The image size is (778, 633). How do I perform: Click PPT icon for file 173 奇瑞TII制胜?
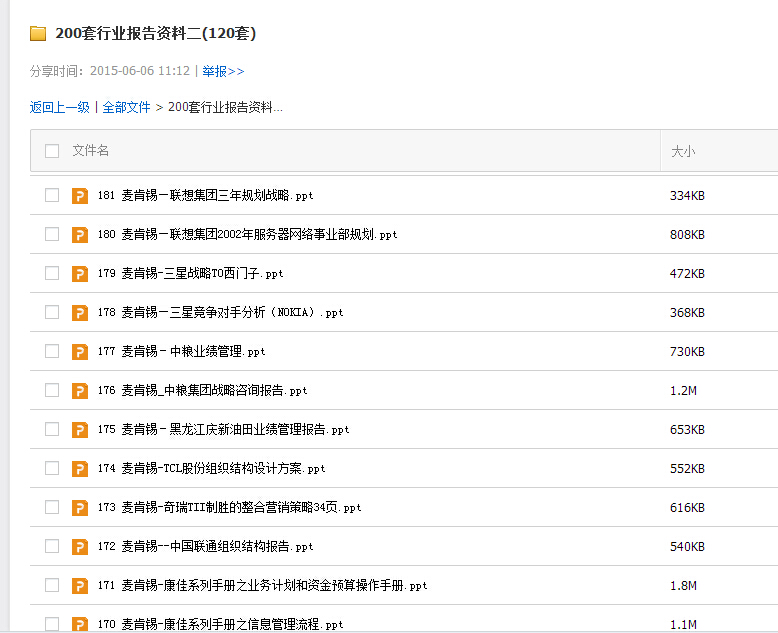(80, 507)
